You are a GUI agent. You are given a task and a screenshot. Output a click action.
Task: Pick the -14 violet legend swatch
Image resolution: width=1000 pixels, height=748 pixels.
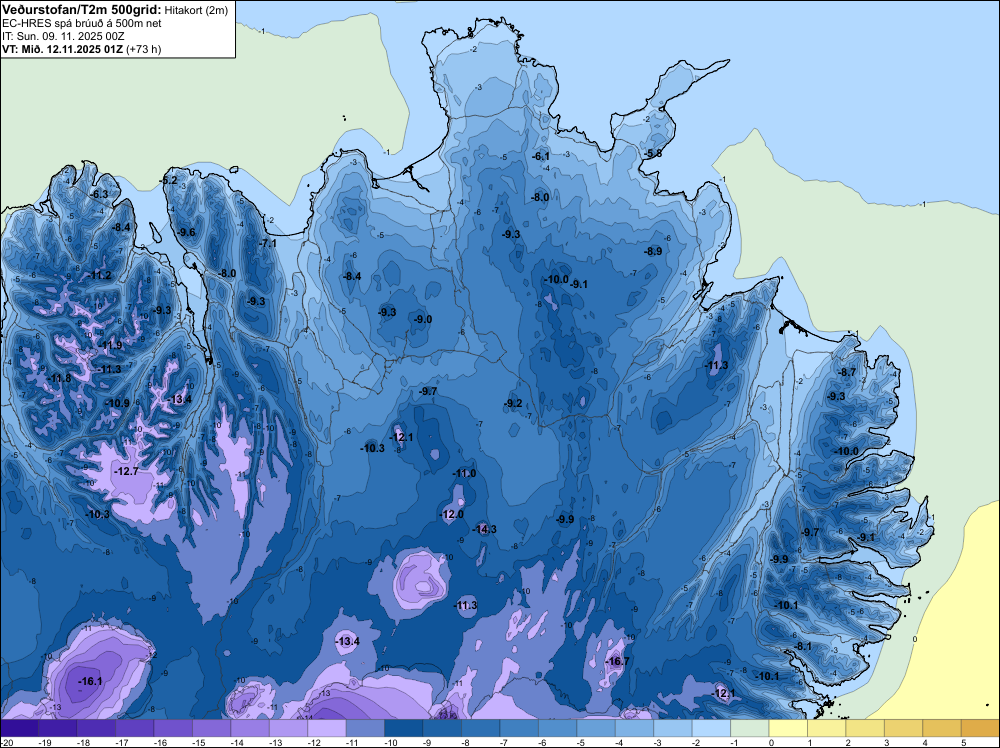click(250, 728)
